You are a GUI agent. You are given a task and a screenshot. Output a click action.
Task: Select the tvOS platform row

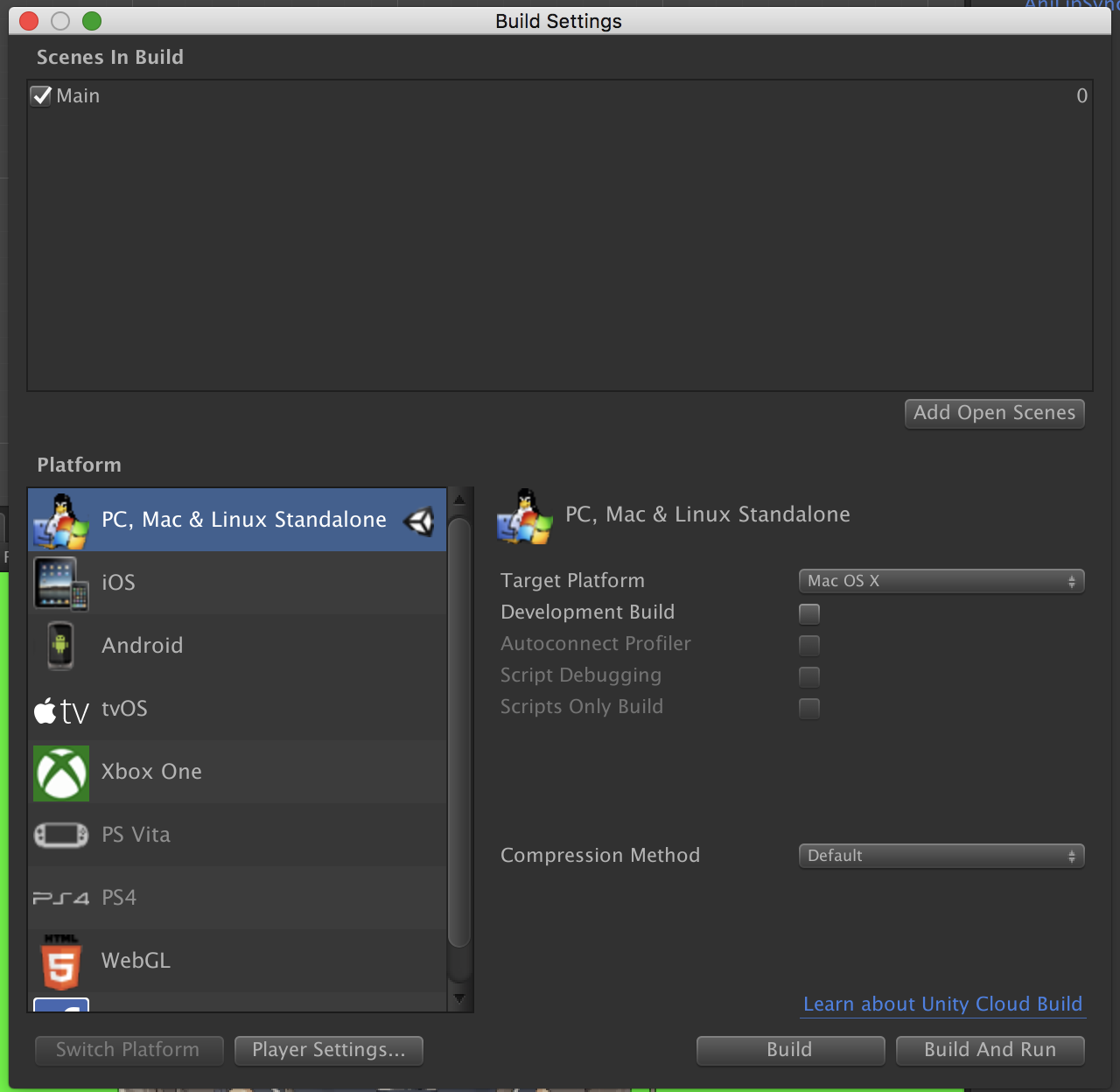[x=237, y=709]
